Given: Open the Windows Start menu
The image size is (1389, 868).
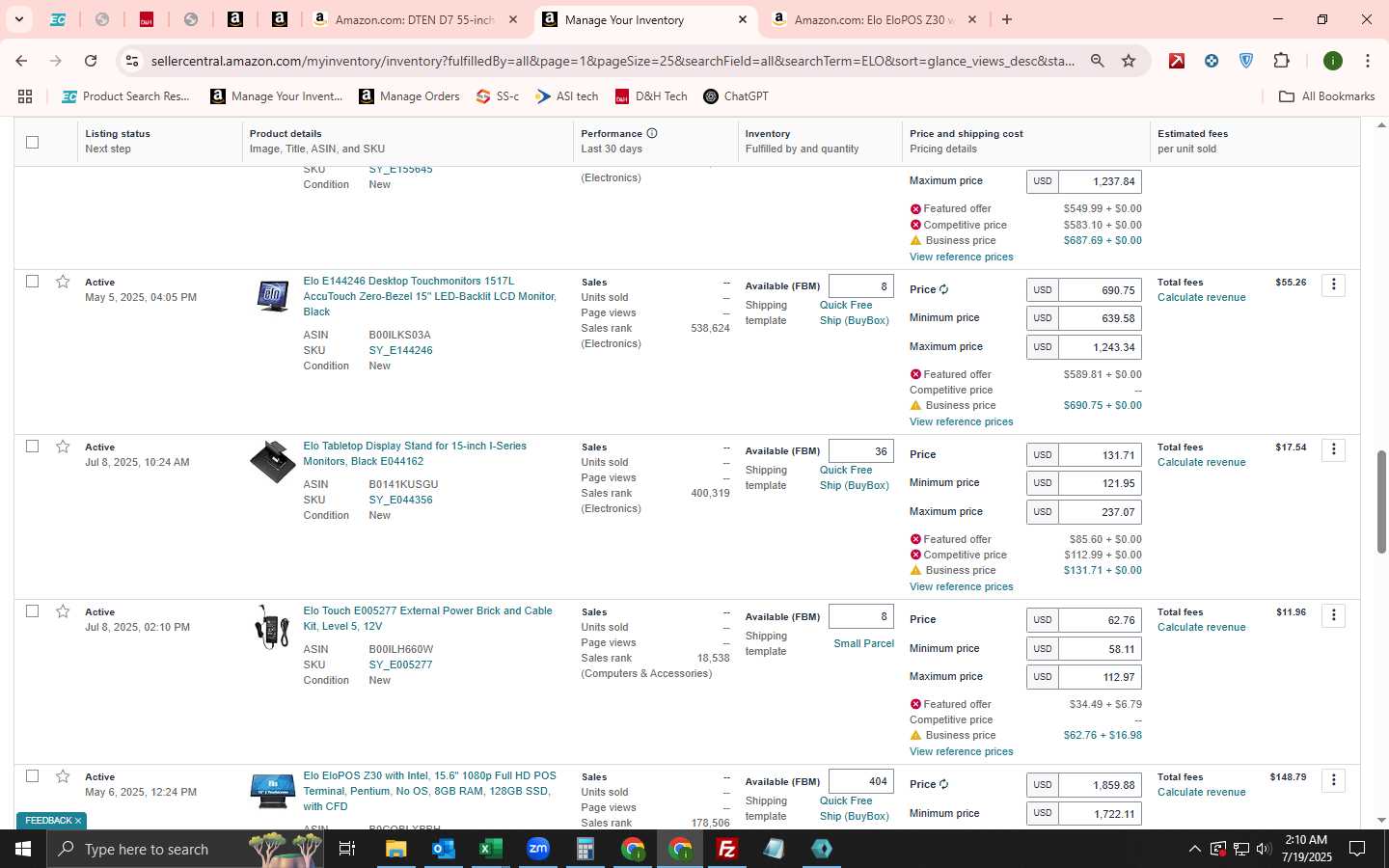Looking at the screenshot, I should tap(23, 849).
